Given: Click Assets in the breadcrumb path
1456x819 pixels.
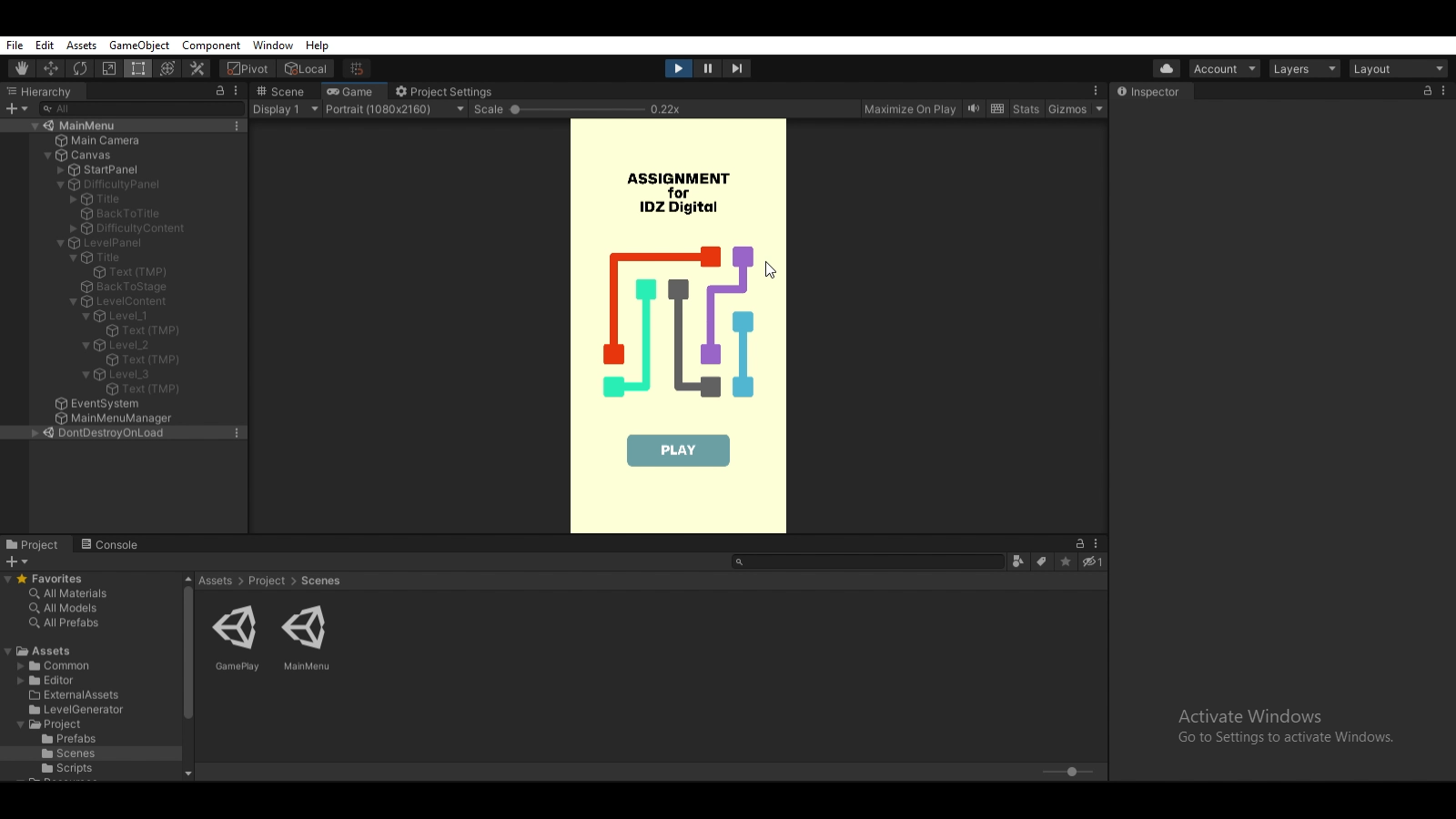Looking at the screenshot, I should click(216, 581).
